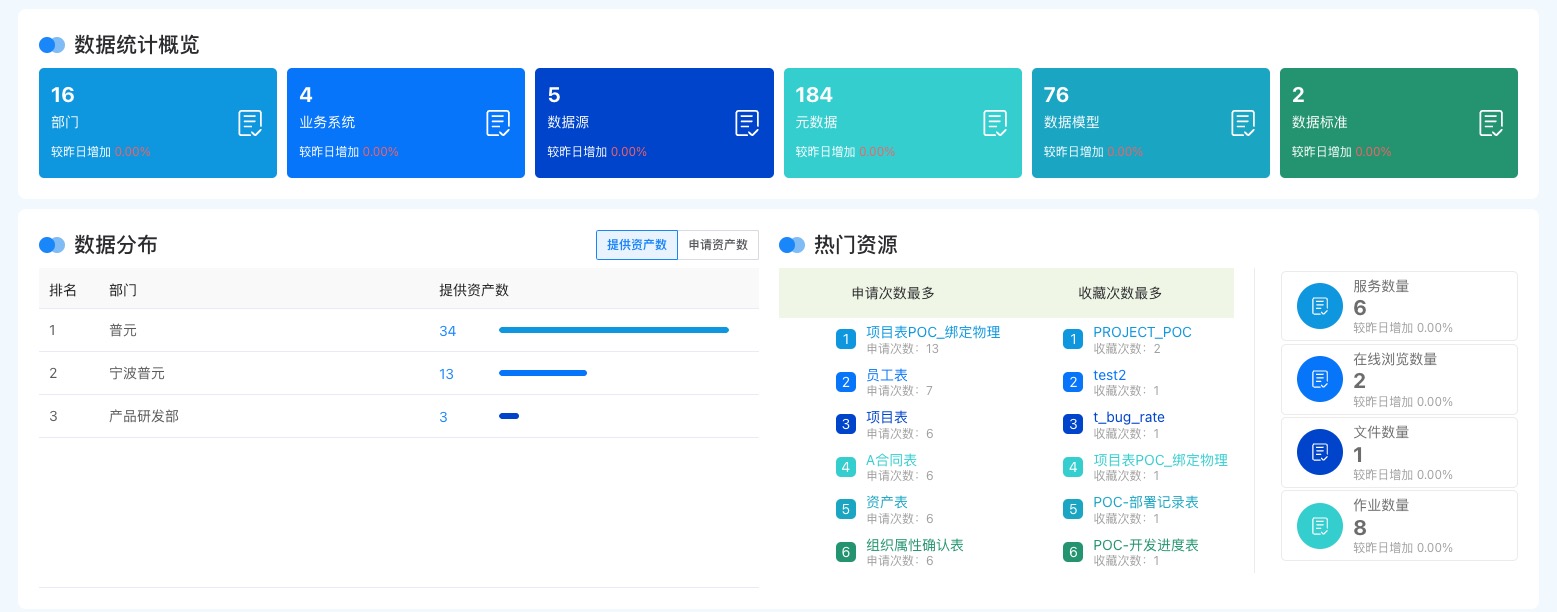
Task: Switch to 申请资产数 toggle
Action: pos(718,245)
